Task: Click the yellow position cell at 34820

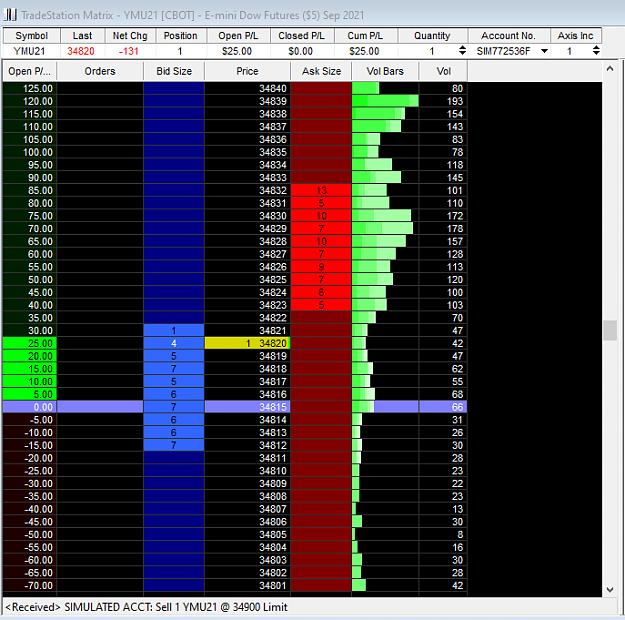Action: click(248, 343)
